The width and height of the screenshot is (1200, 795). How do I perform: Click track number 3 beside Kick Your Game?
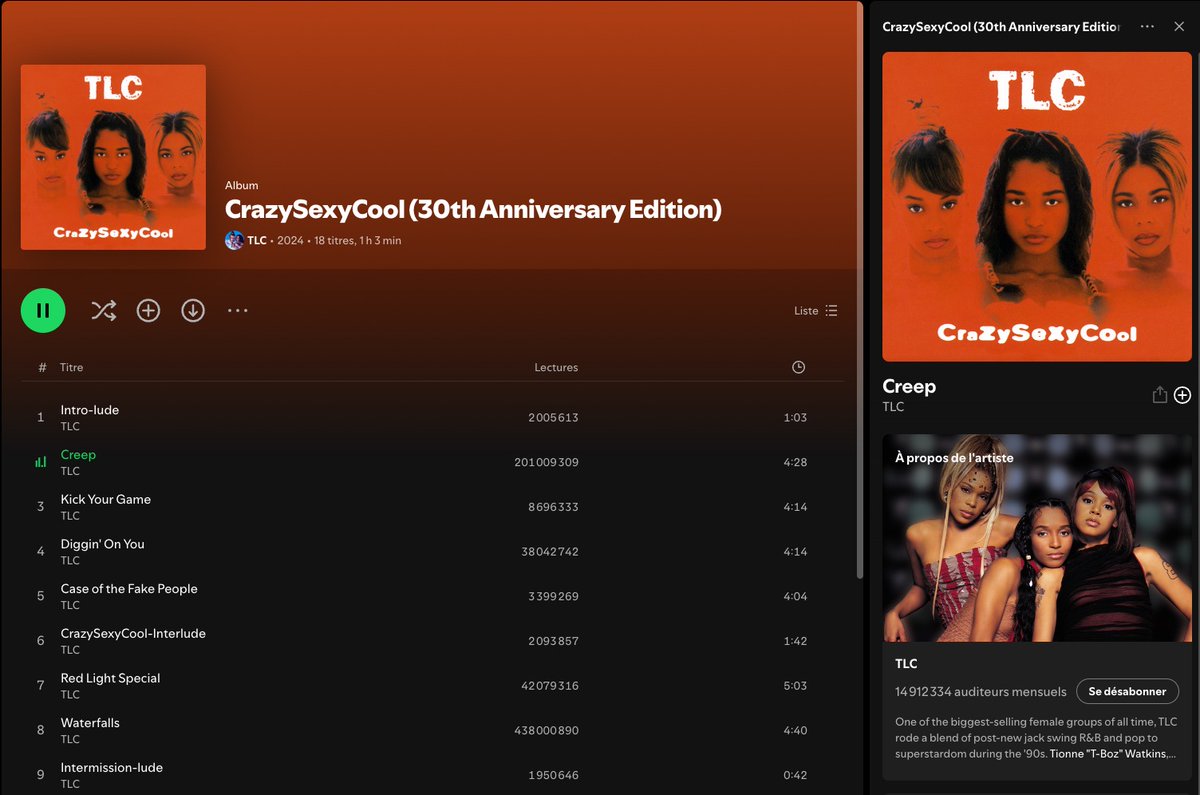pos(41,507)
